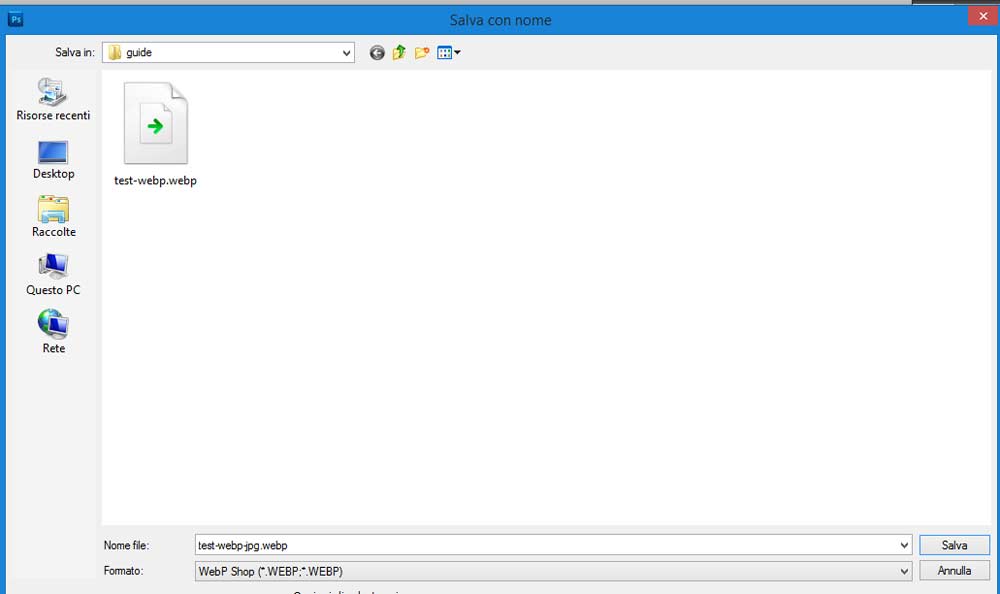The height and width of the screenshot is (594, 1000).
Task: Open the Nome file dropdown arrow
Action: click(x=904, y=546)
